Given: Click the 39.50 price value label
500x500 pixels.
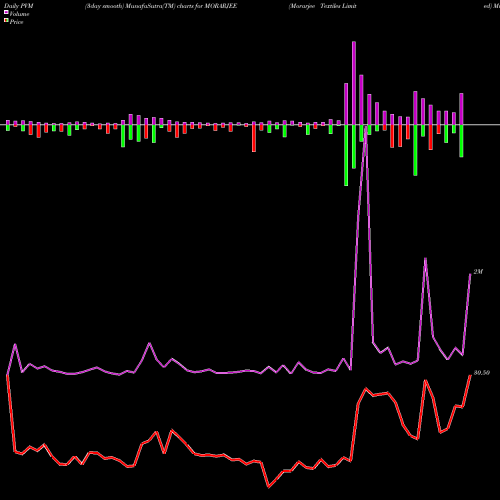Looking at the screenshot, I should (482, 373).
